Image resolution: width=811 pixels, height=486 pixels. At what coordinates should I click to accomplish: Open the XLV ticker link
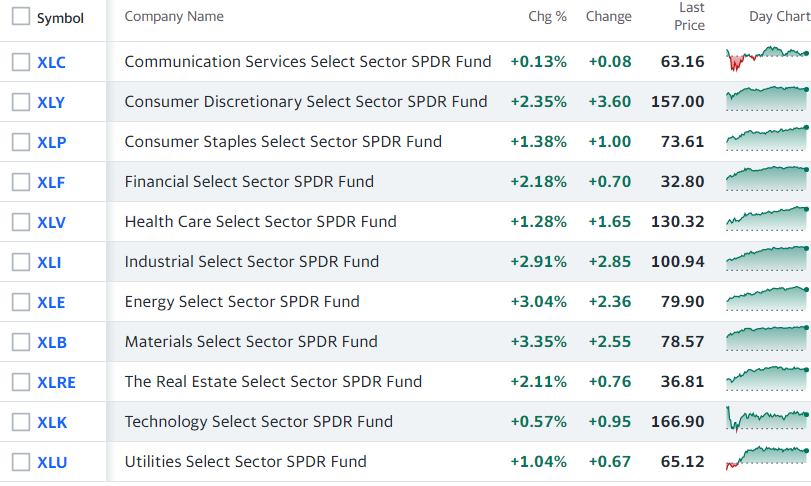point(51,222)
